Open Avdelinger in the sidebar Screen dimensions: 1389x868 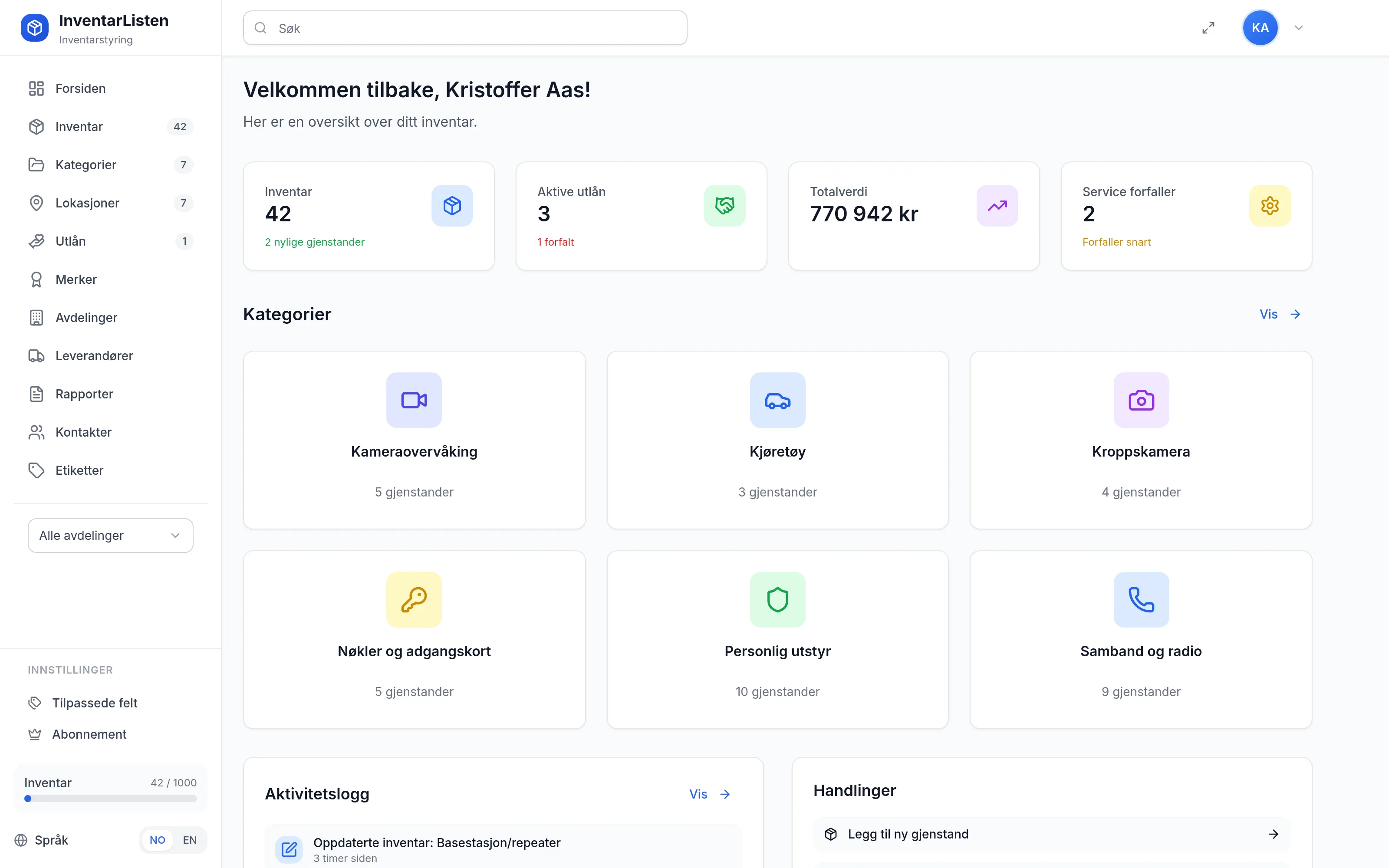tap(111, 317)
